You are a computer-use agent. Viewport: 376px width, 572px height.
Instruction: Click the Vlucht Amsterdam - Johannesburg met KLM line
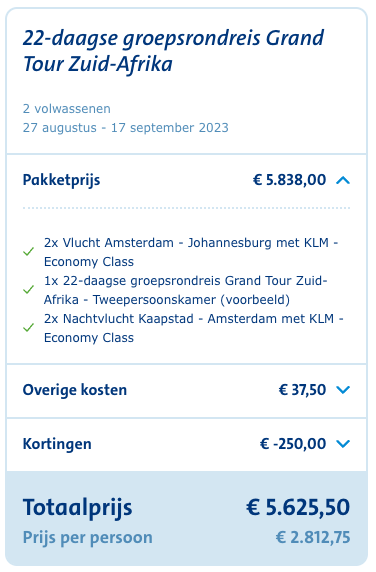(191, 252)
